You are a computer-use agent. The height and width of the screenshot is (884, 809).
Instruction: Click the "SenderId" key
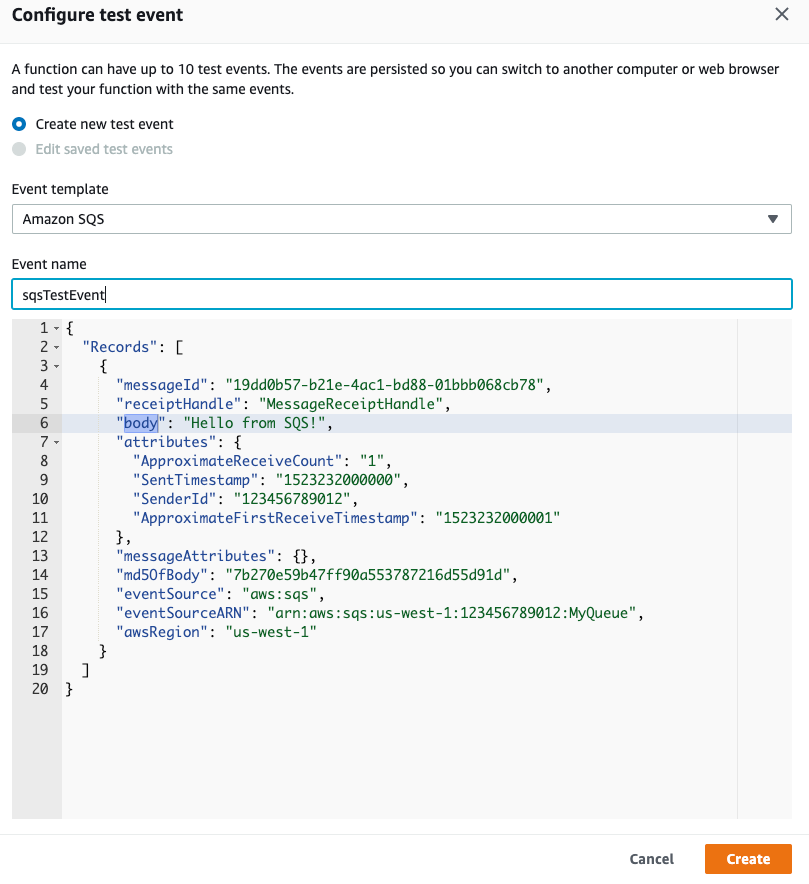(175, 499)
